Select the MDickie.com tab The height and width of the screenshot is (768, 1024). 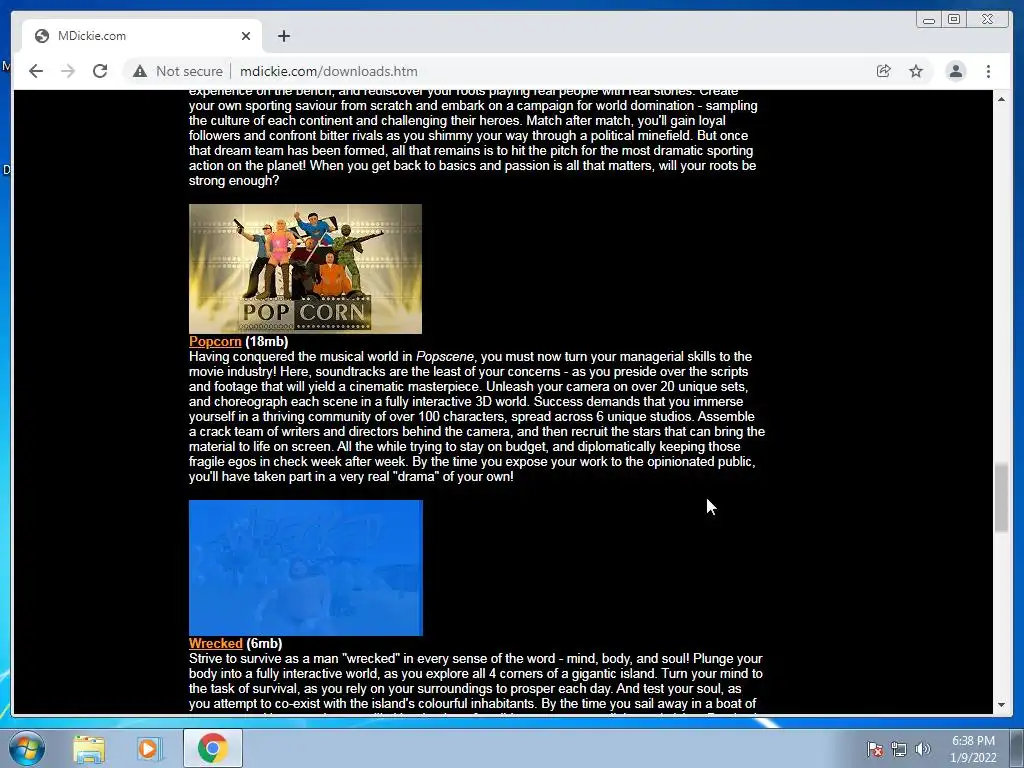click(x=142, y=36)
